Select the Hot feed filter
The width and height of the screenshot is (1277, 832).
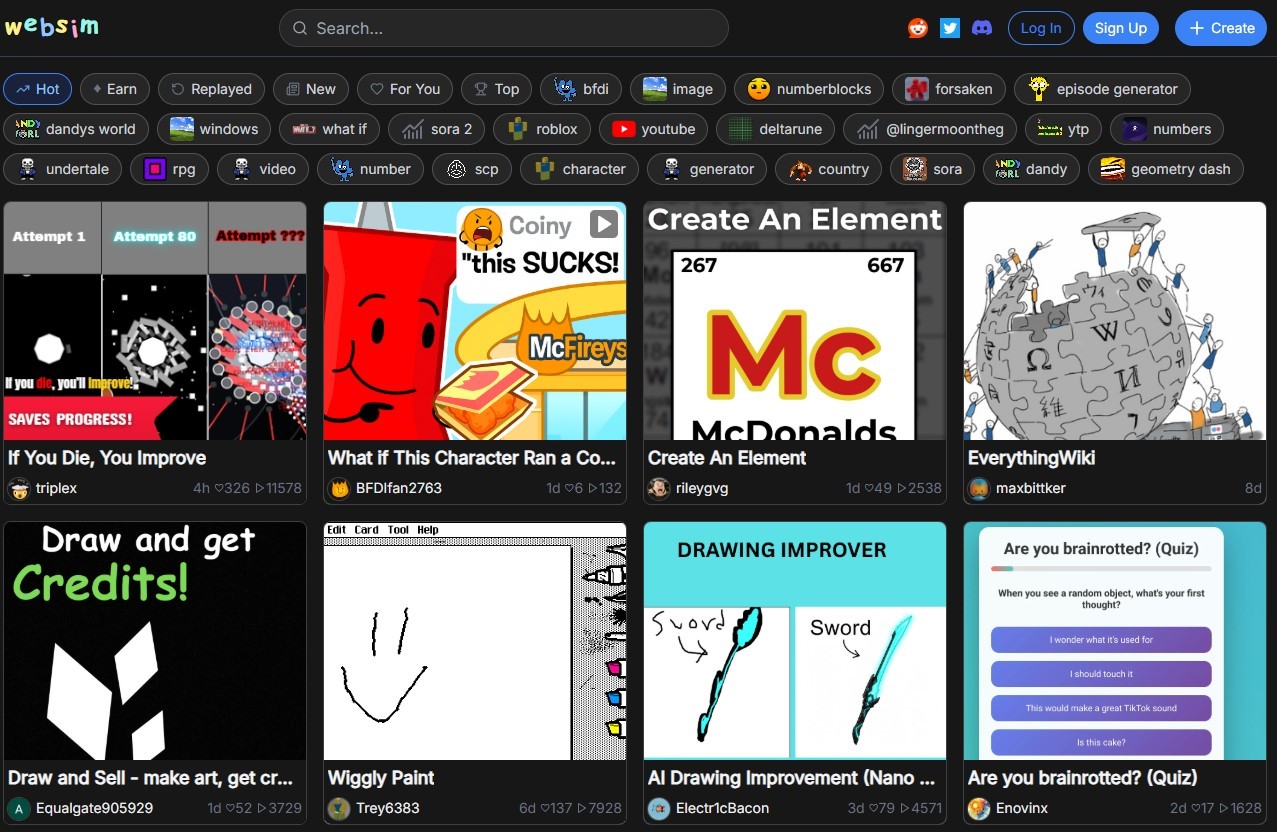tap(37, 89)
